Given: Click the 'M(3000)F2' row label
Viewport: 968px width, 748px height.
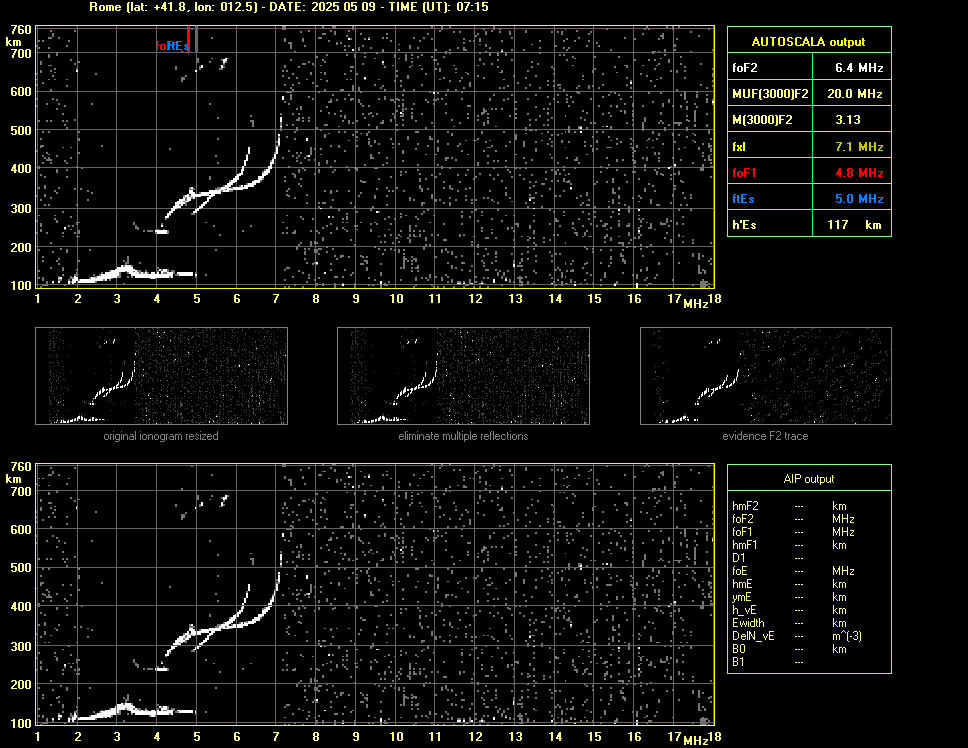Looking at the screenshot, I should point(762,120).
